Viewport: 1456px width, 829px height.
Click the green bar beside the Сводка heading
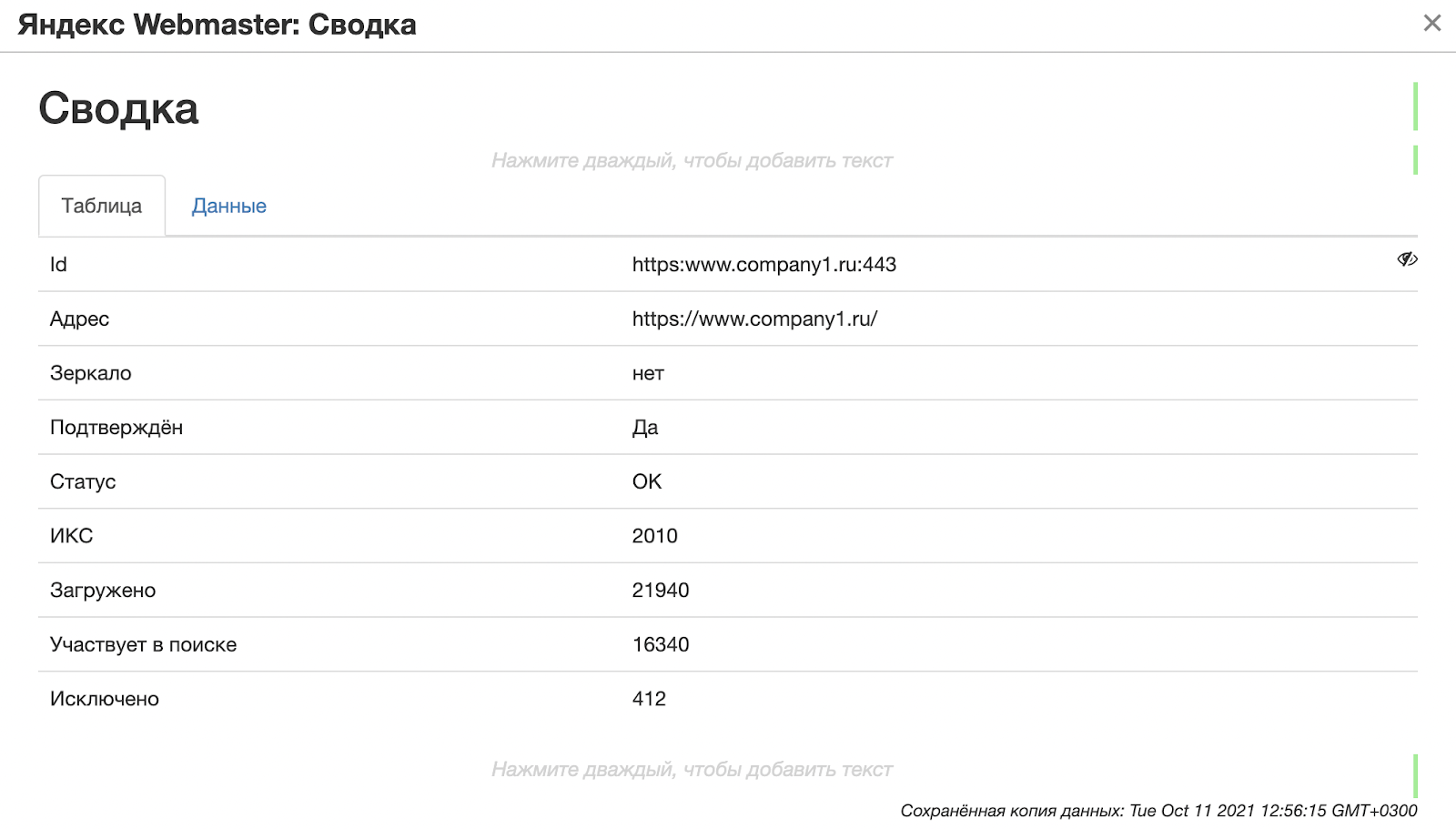point(1415,106)
